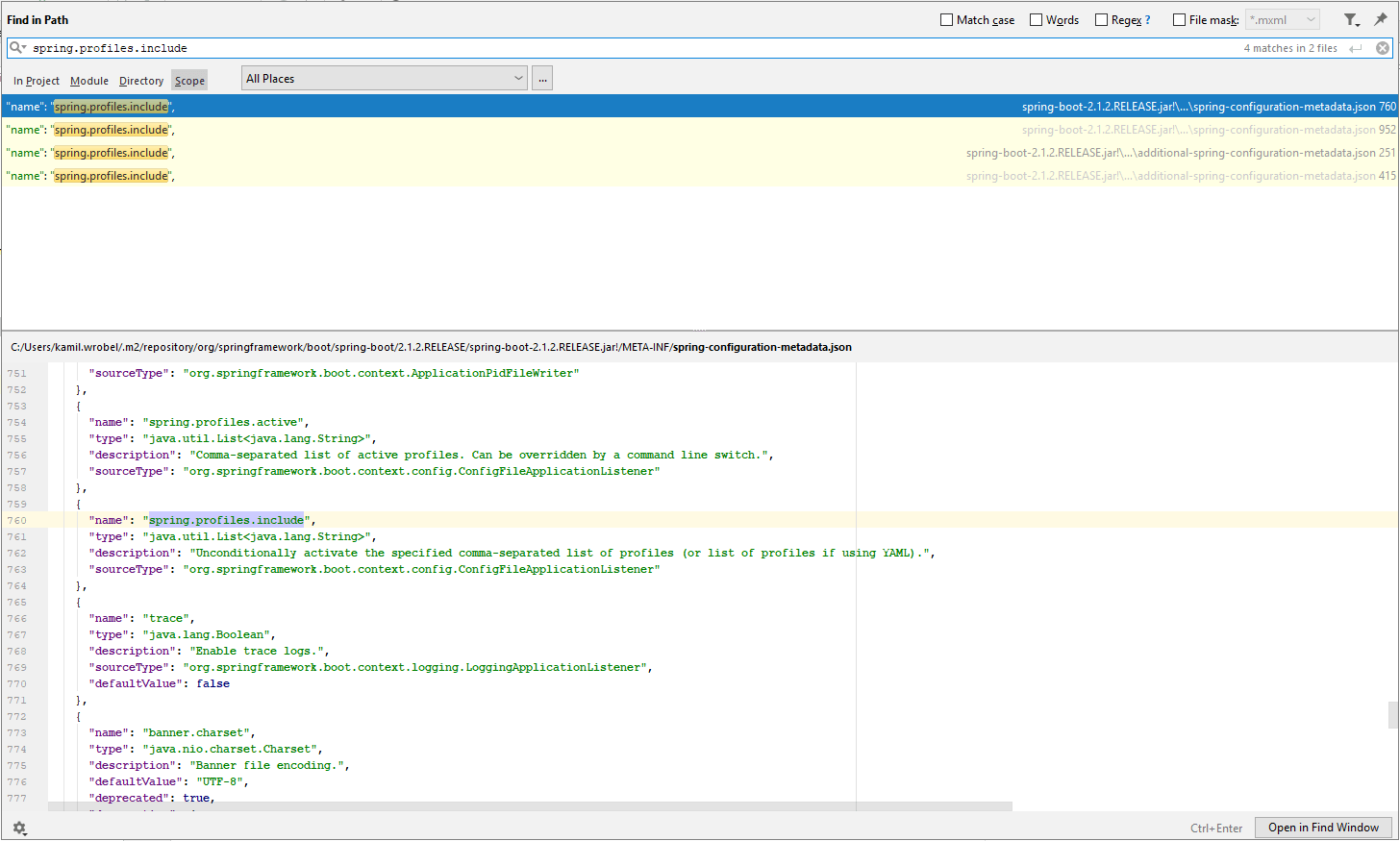Select the Directory tab

(x=141, y=81)
